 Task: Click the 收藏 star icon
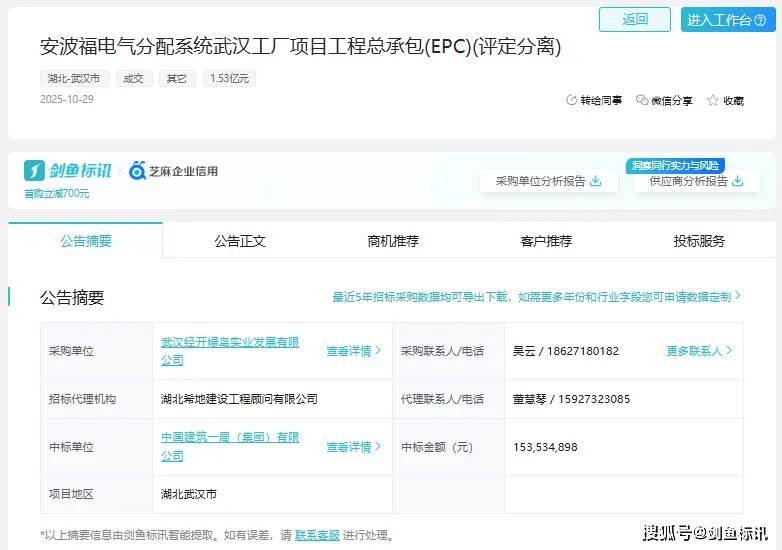pyautogui.click(x=713, y=100)
